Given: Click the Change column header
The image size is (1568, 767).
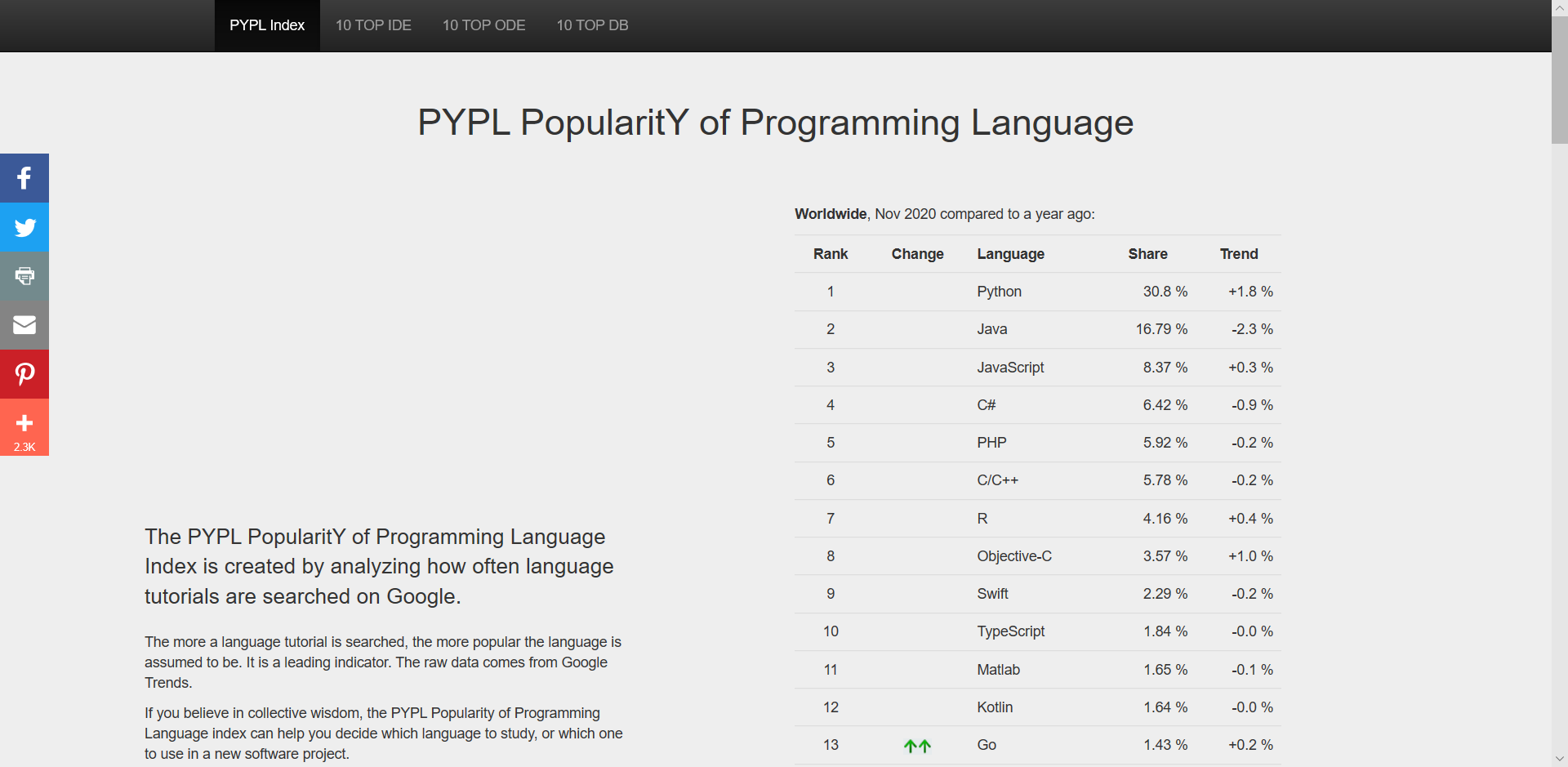Looking at the screenshot, I should (917, 254).
